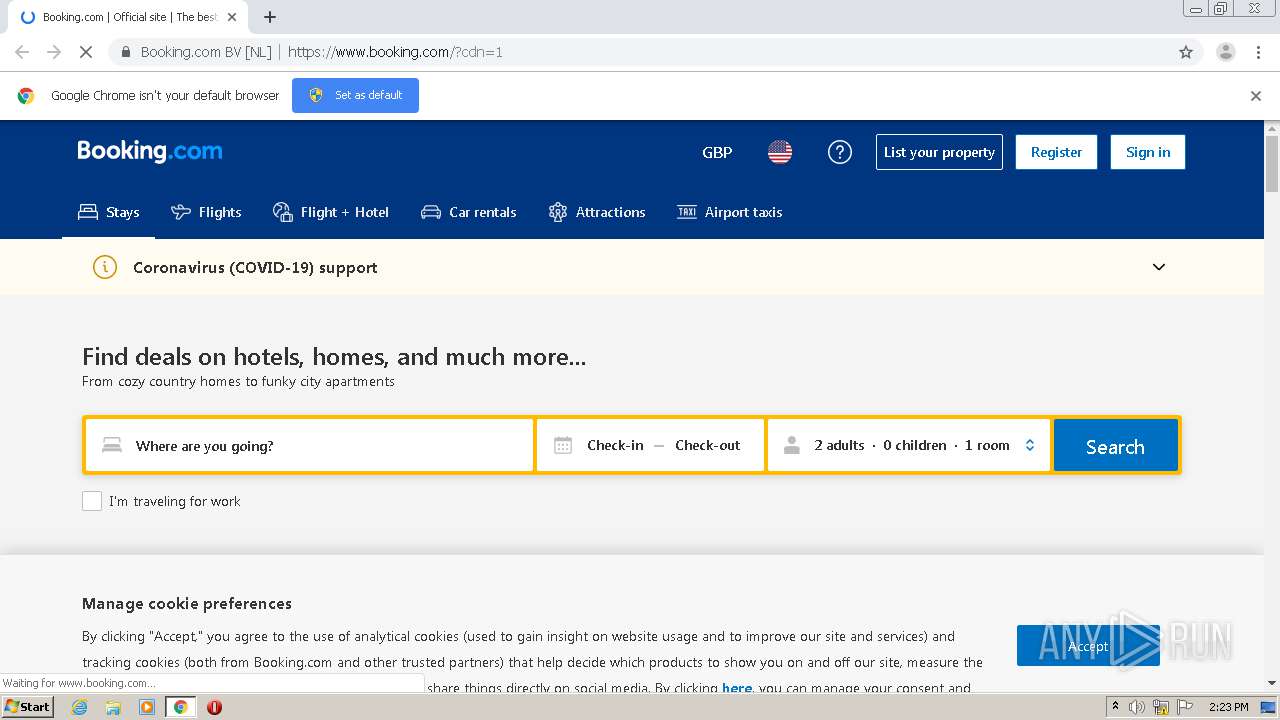This screenshot has height=720, width=1280.
Task: Open the Chrome profile avatar icon
Action: (x=1226, y=52)
